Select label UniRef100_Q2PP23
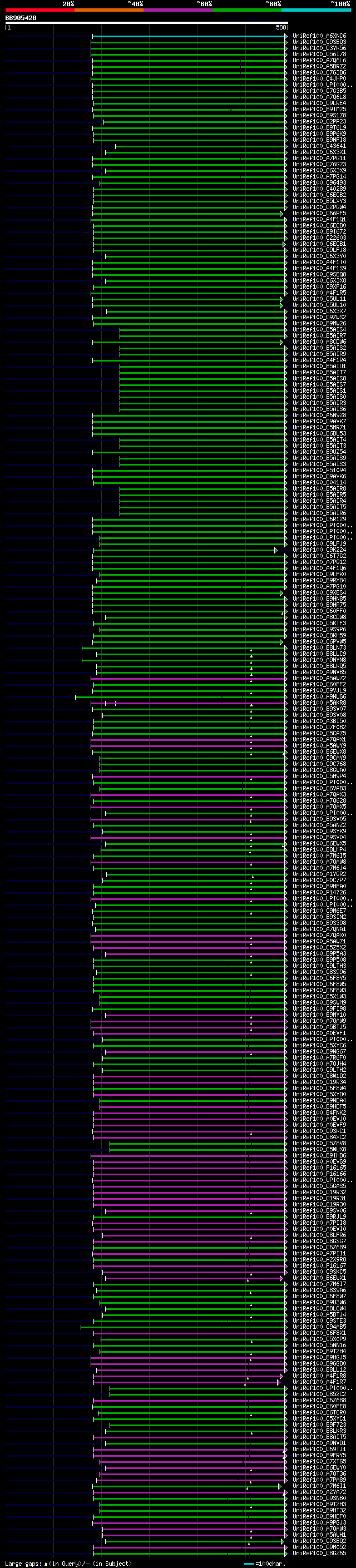This screenshot has height=1568, width=356. [319, 122]
